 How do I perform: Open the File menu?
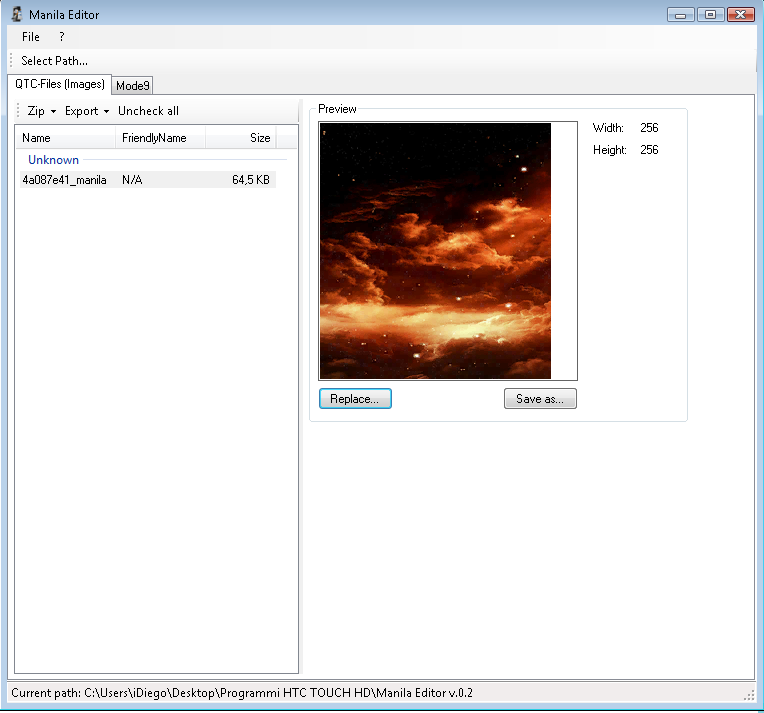tap(31, 37)
